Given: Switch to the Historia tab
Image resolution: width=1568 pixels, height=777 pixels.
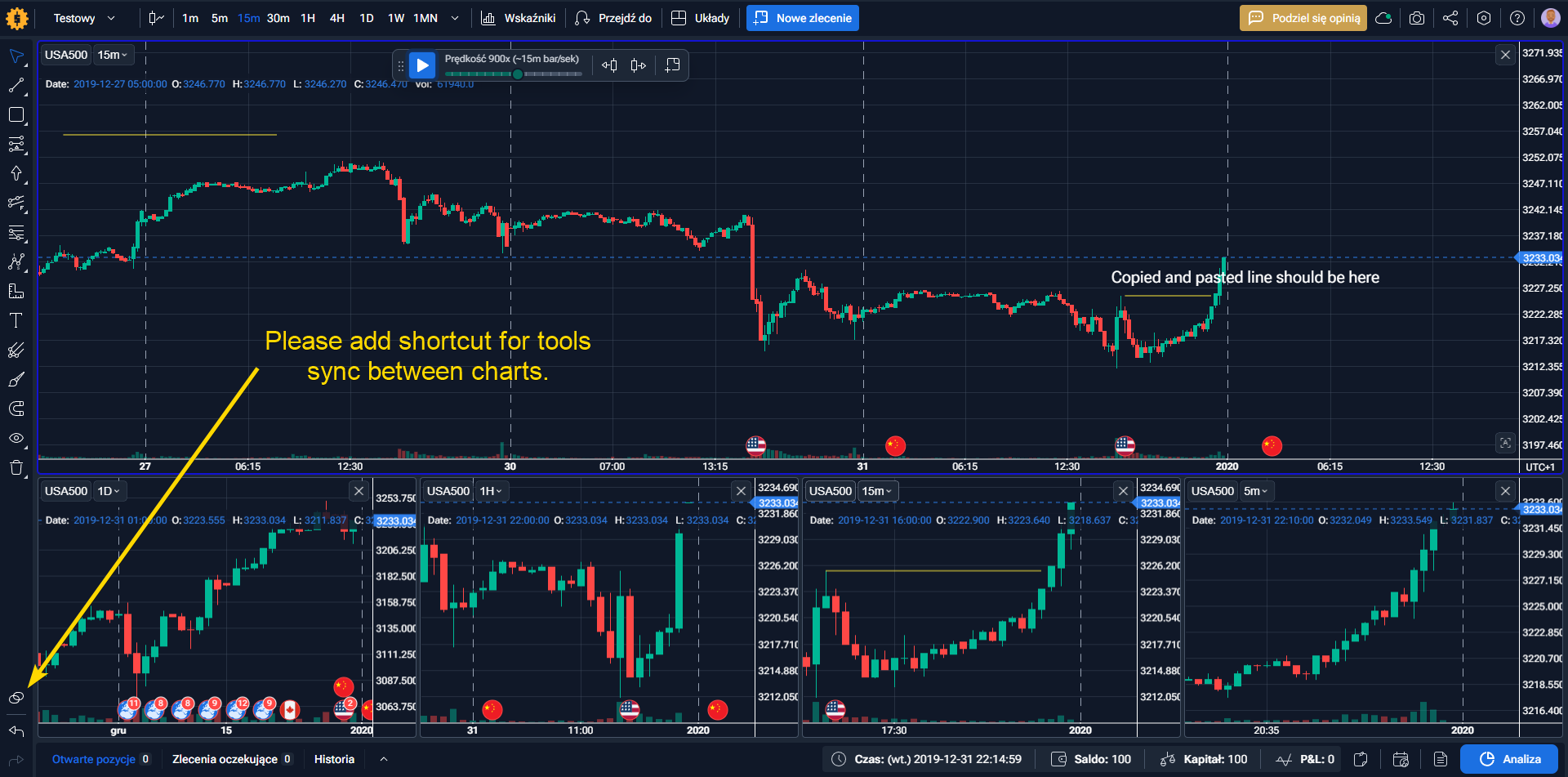Looking at the screenshot, I should [334, 759].
